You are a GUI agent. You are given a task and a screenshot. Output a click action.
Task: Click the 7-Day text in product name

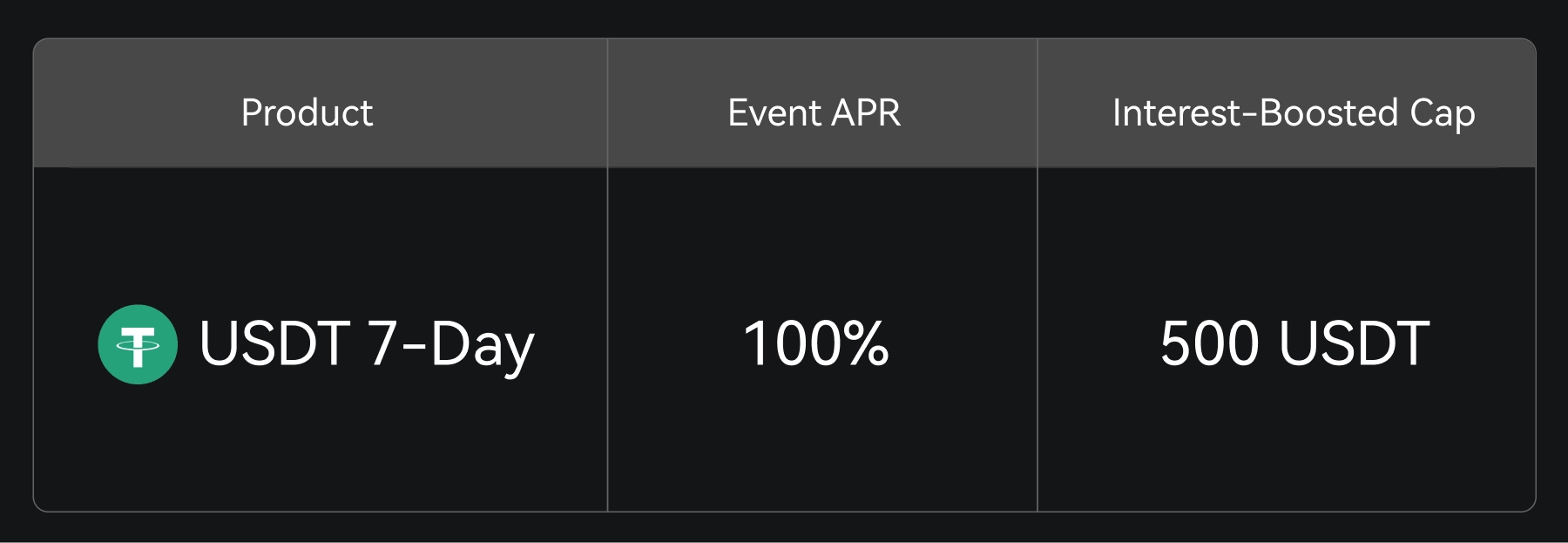pyautogui.click(x=450, y=343)
